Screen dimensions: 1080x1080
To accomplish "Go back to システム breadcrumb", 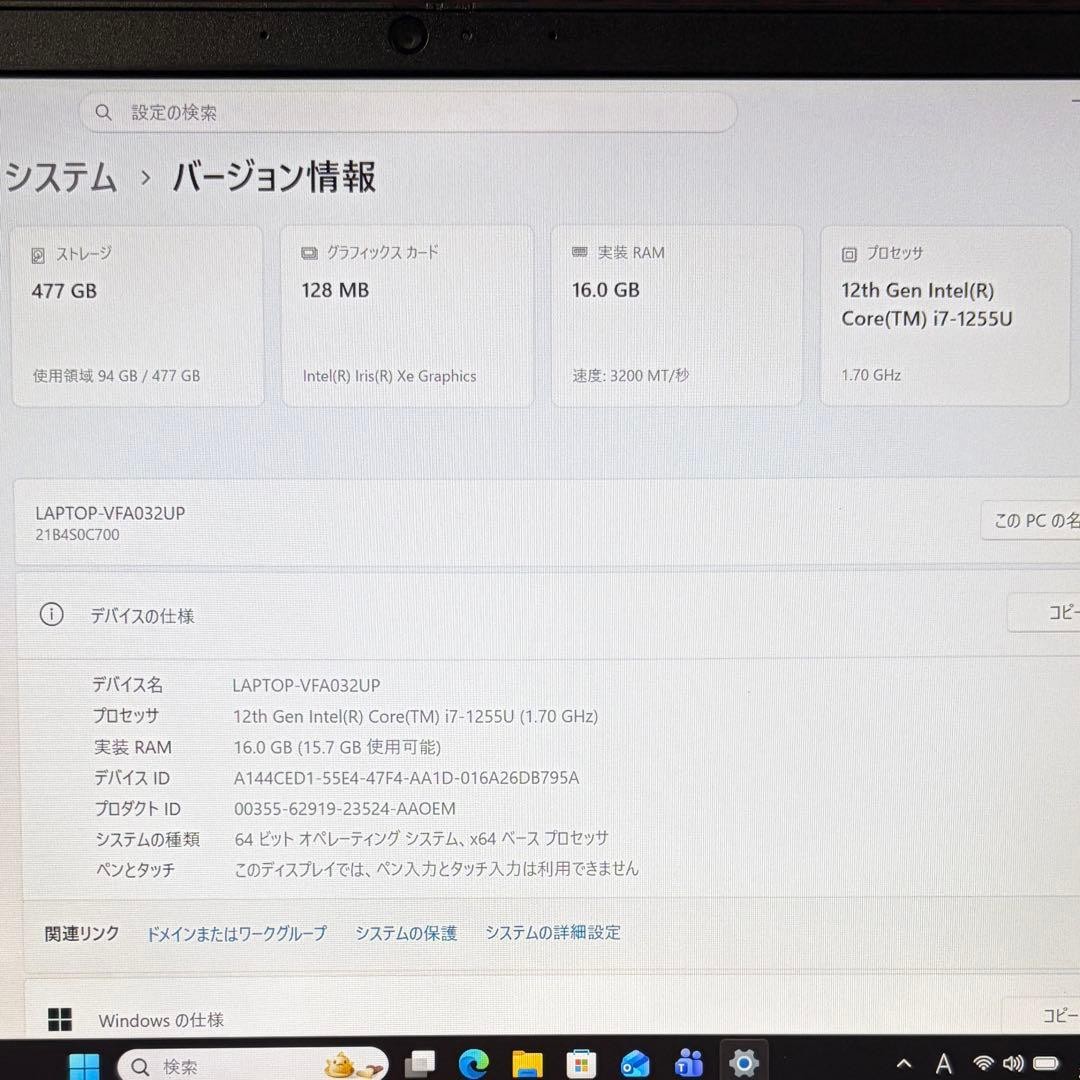I will 61,177.
